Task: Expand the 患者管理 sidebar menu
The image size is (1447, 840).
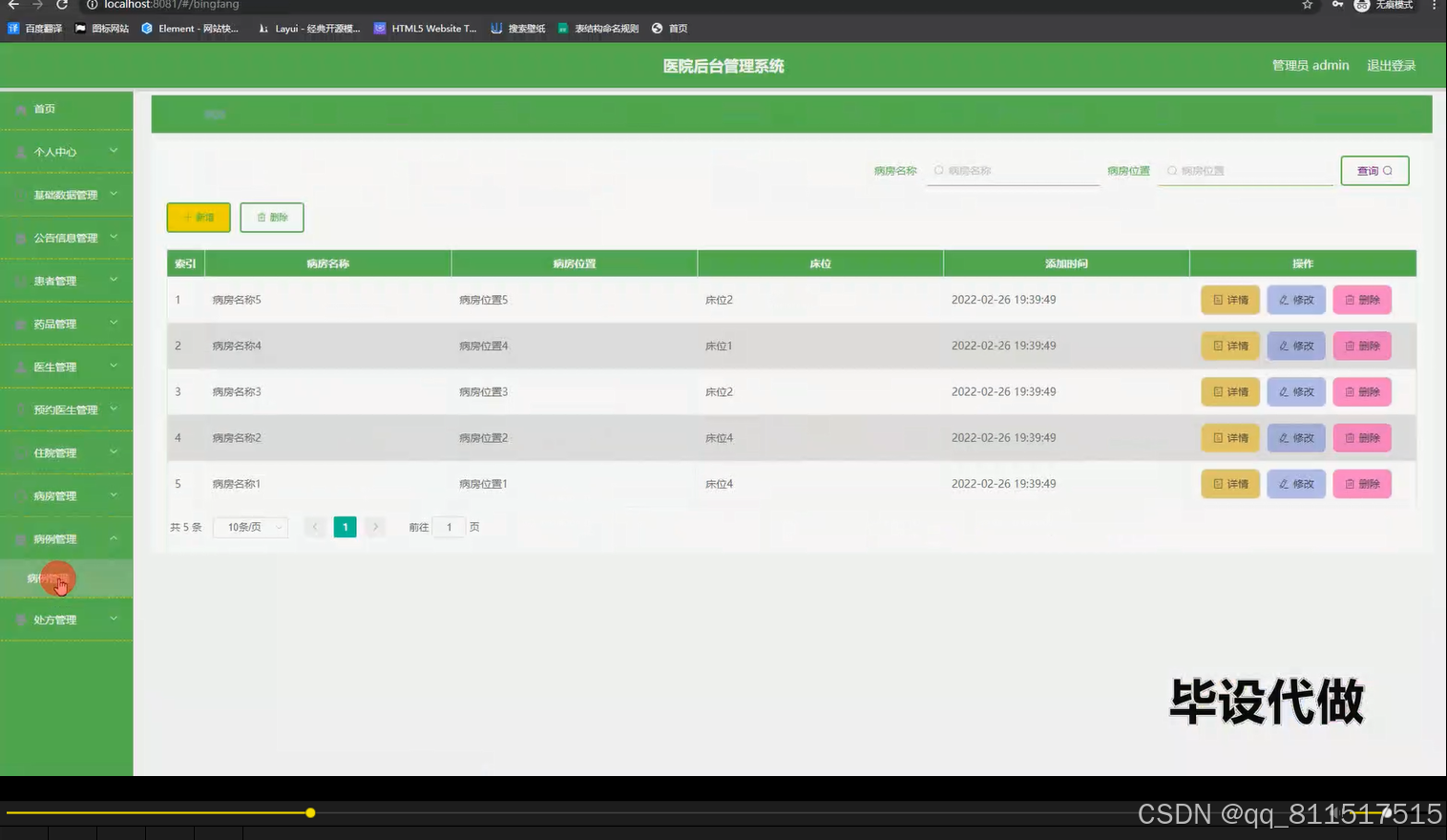Action: click(66, 281)
